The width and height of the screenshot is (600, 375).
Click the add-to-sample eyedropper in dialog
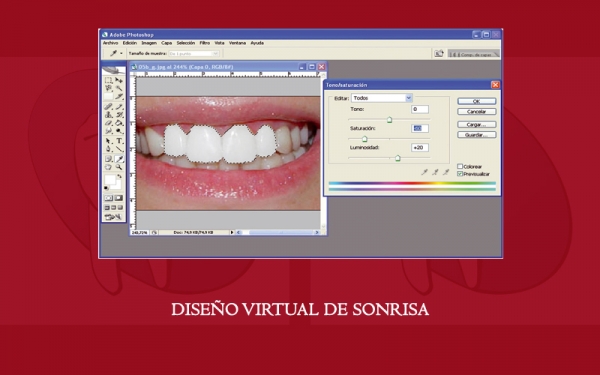[x=435, y=172]
